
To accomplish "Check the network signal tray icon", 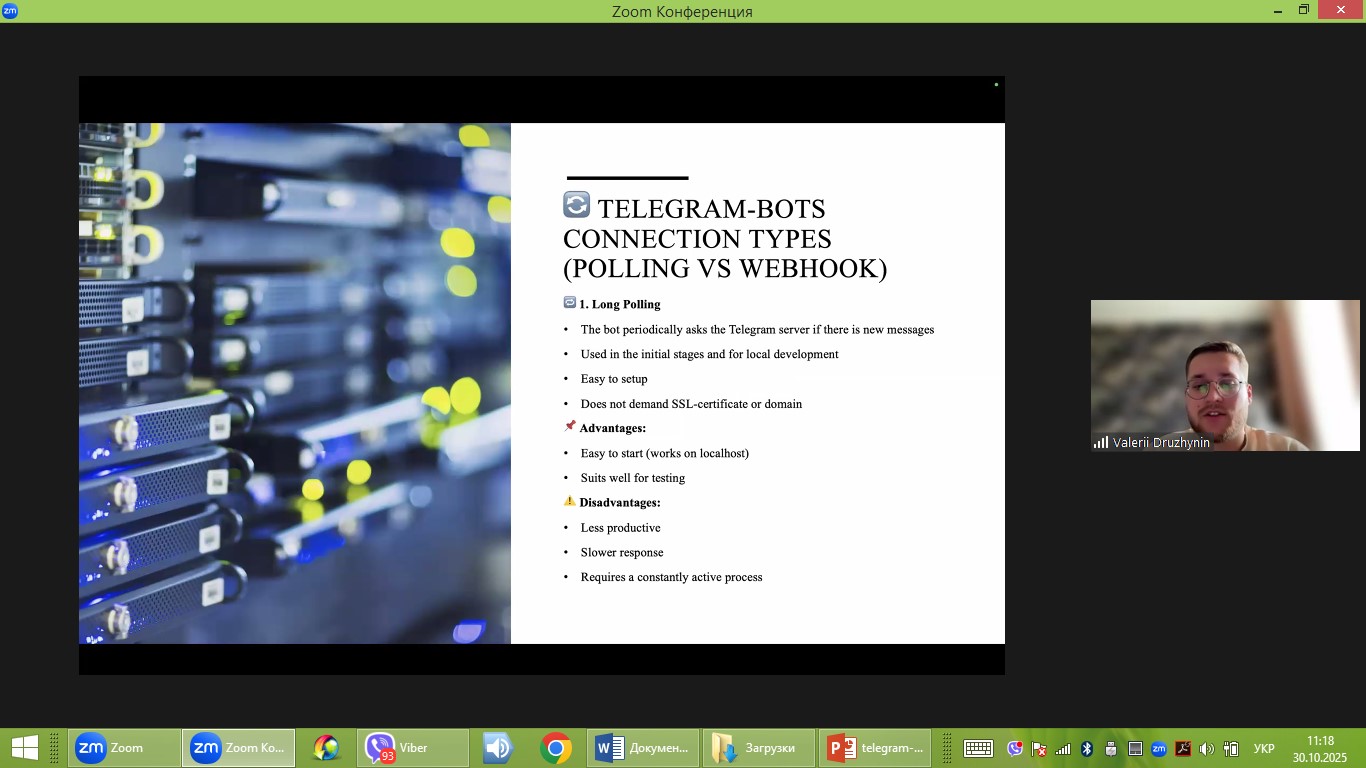I will pos(1063,749).
